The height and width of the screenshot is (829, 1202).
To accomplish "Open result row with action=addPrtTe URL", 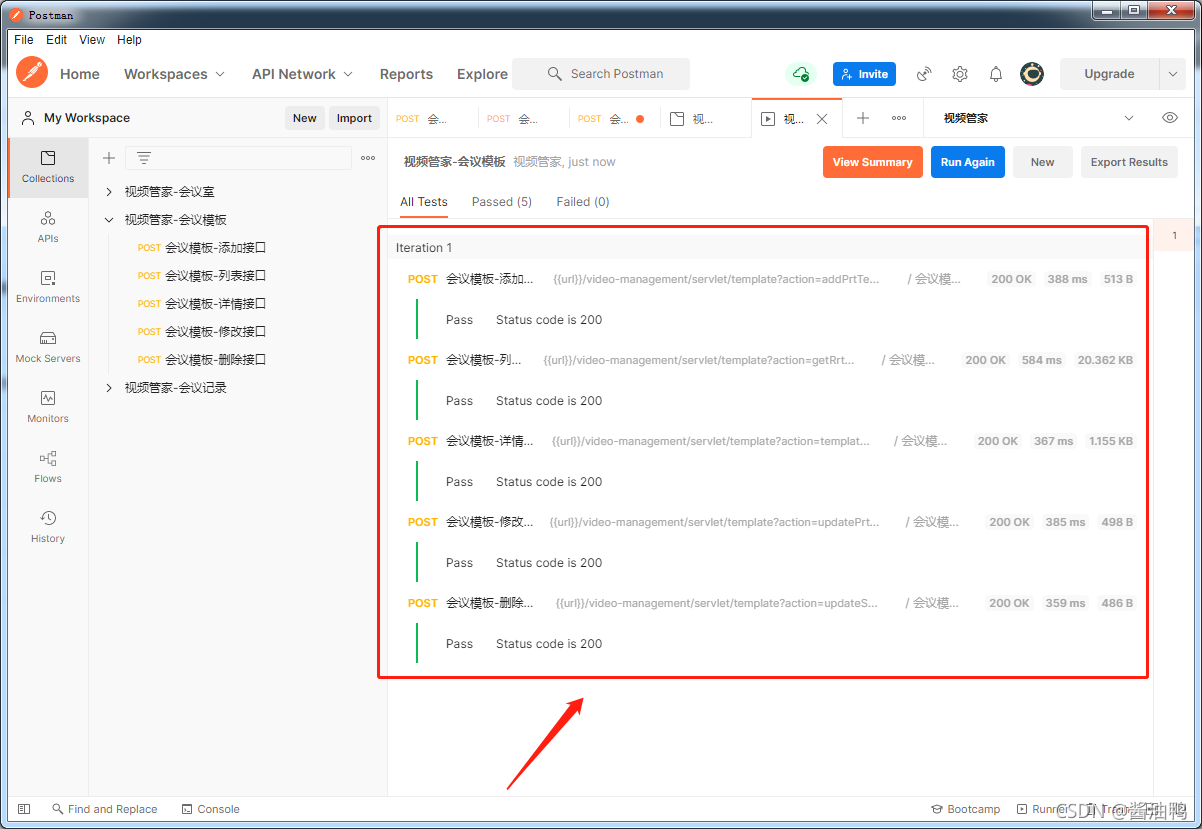I will click(x=770, y=279).
